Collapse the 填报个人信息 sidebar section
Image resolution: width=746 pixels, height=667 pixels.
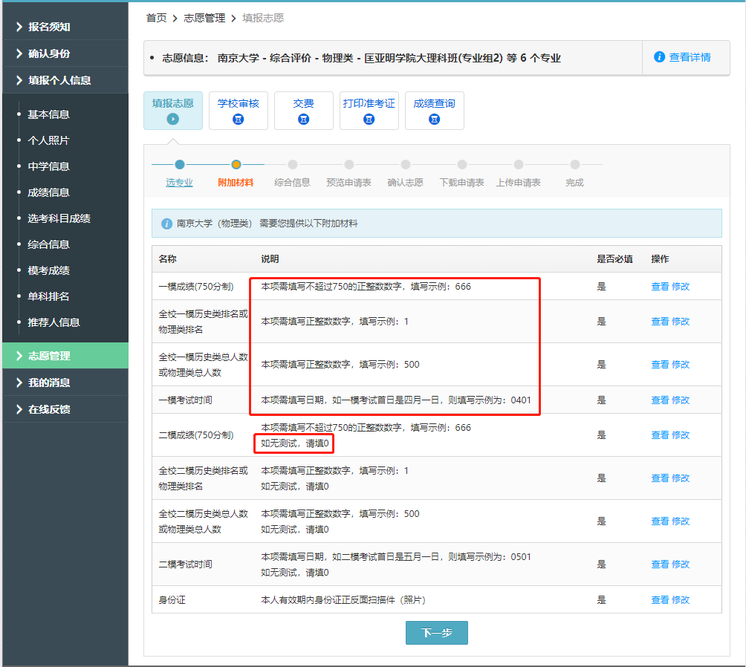point(64,80)
